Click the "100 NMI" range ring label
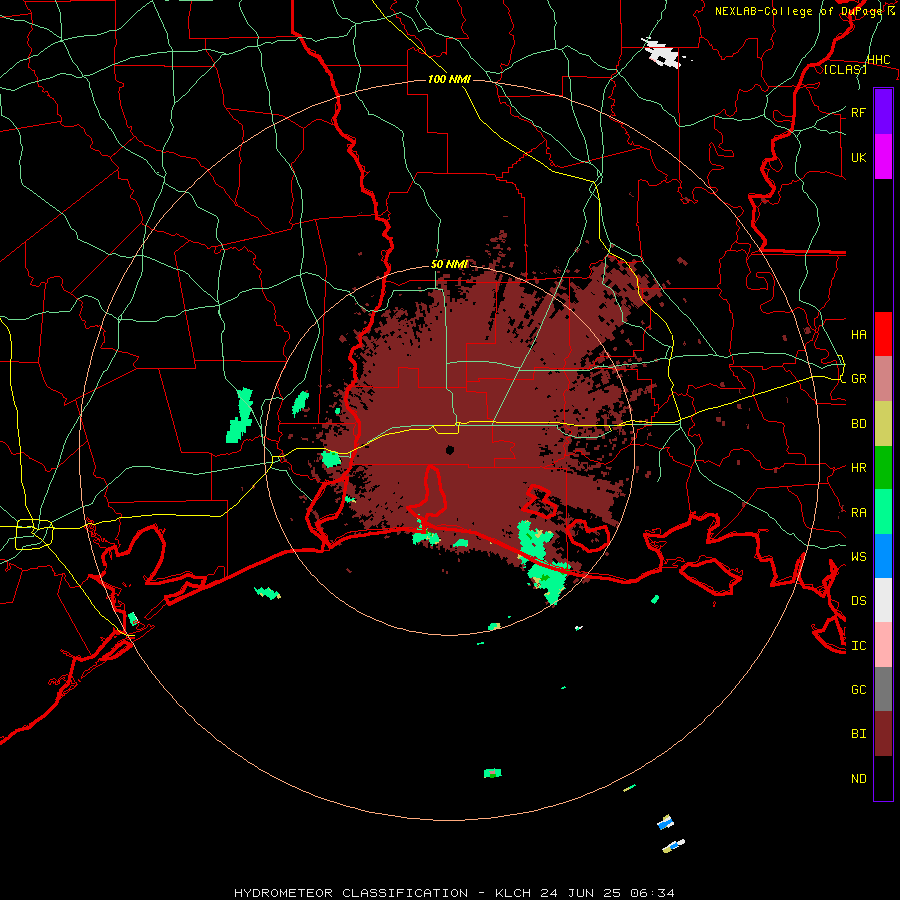Screen dimensions: 900x900 click(x=449, y=79)
